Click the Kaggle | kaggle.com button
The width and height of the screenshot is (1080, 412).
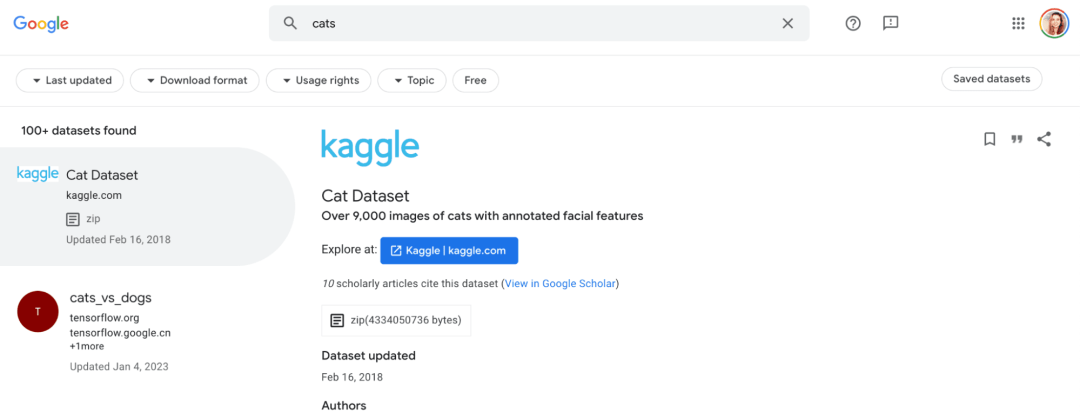pyautogui.click(x=449, y=251)
